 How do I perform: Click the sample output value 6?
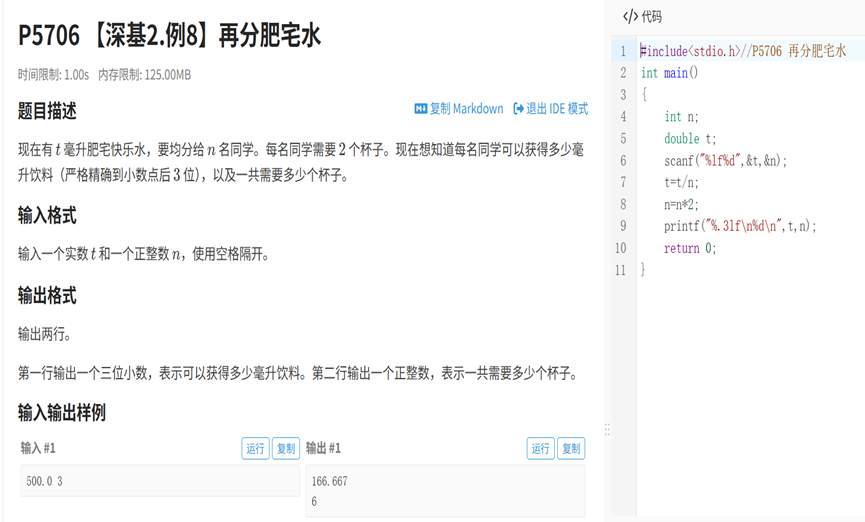click(x=314, y=501)
